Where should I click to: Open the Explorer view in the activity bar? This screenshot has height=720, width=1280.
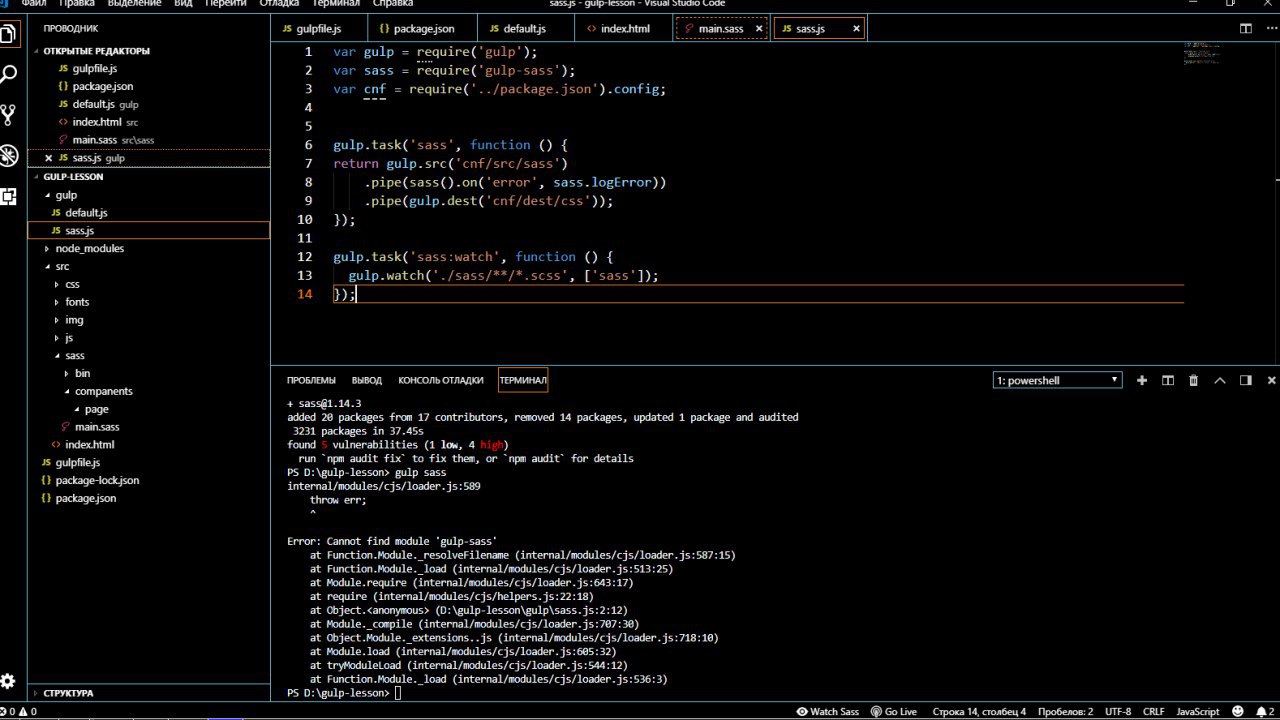point(8,34)
